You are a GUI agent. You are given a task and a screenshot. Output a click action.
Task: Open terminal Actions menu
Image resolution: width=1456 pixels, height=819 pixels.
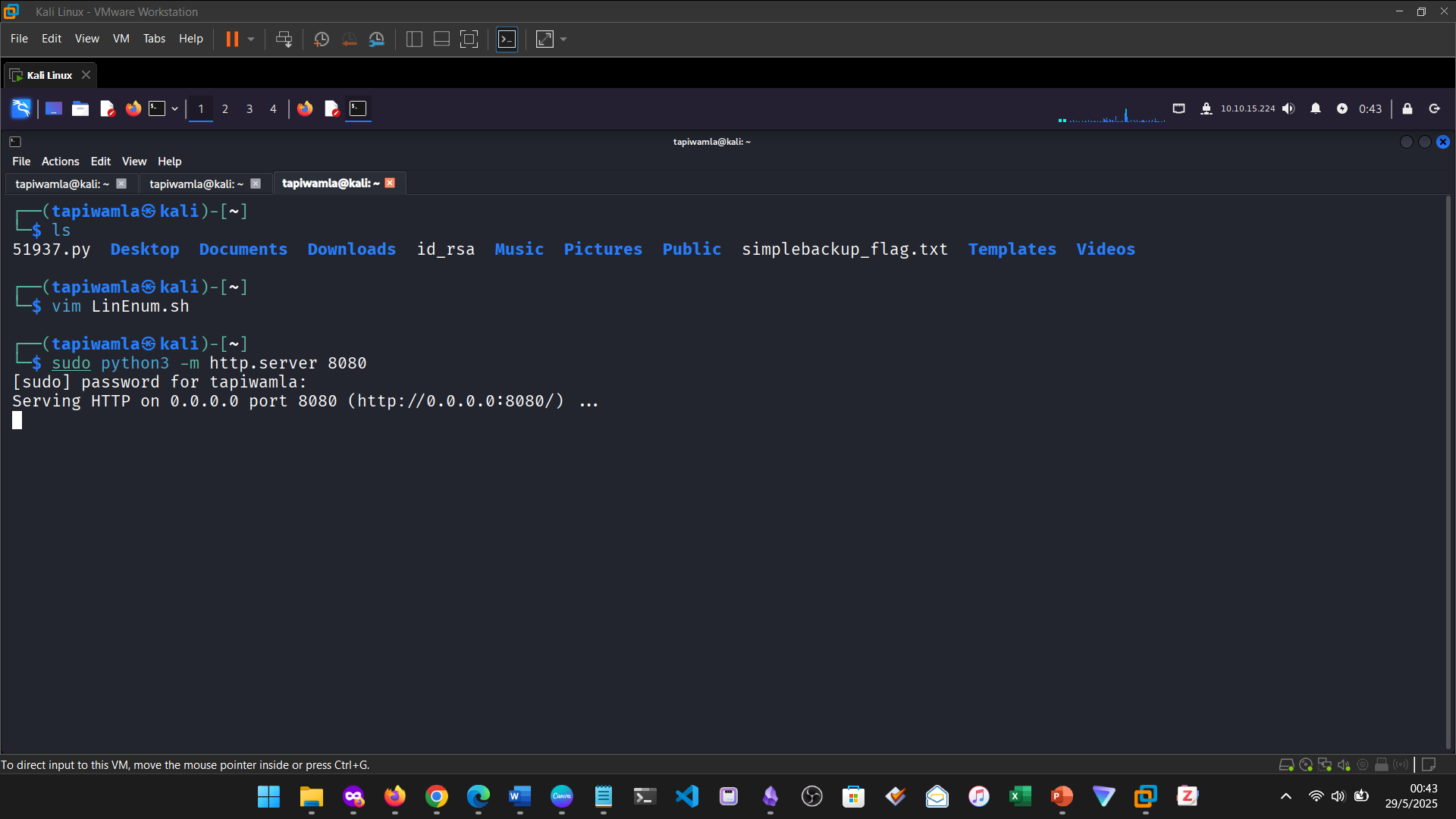tap(60, 162)
